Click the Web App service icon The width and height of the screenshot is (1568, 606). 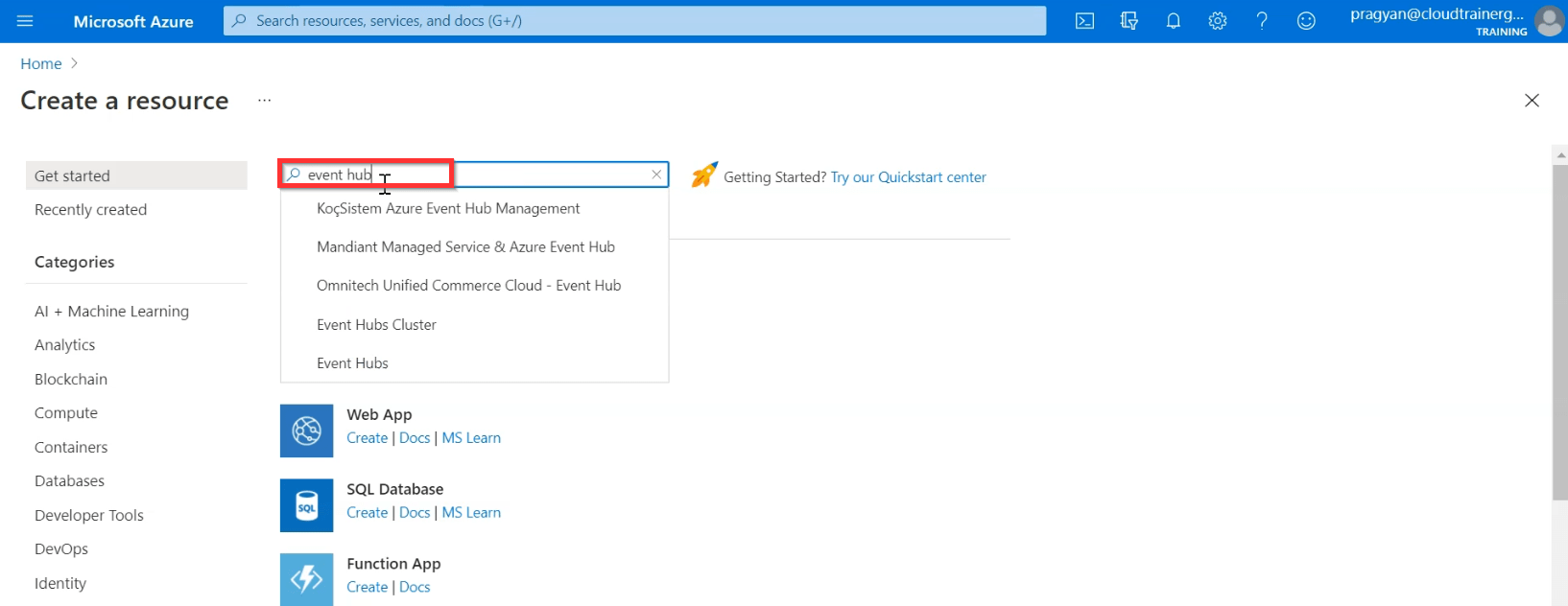(x=306, y=431)
